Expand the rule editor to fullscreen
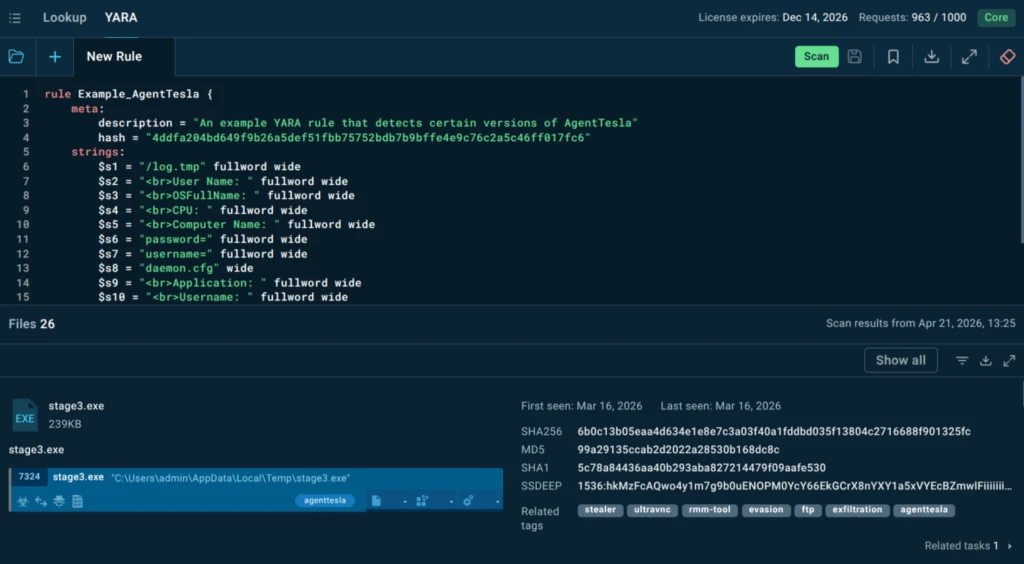 (x=969, y=57)
